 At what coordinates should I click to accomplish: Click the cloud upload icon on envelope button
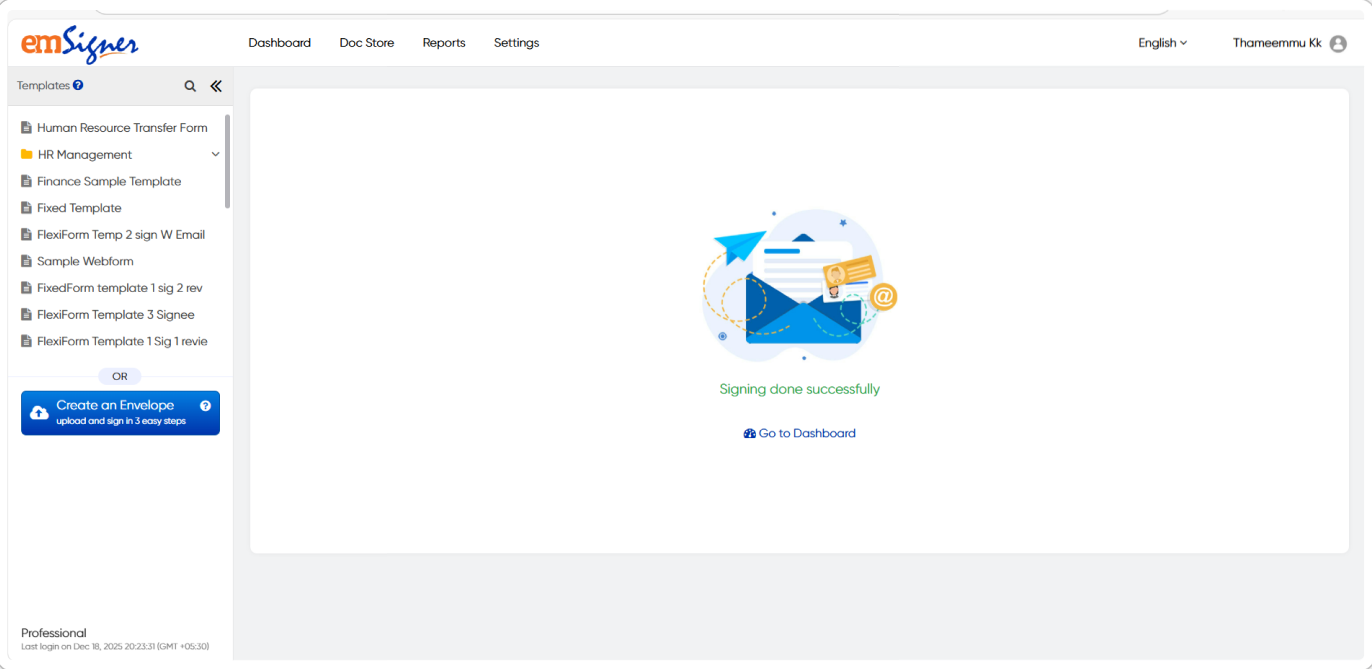coord(39,413)
